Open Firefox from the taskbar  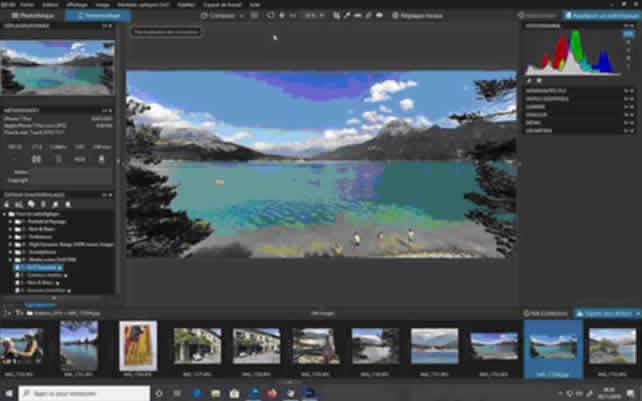(x=271, y=393)
